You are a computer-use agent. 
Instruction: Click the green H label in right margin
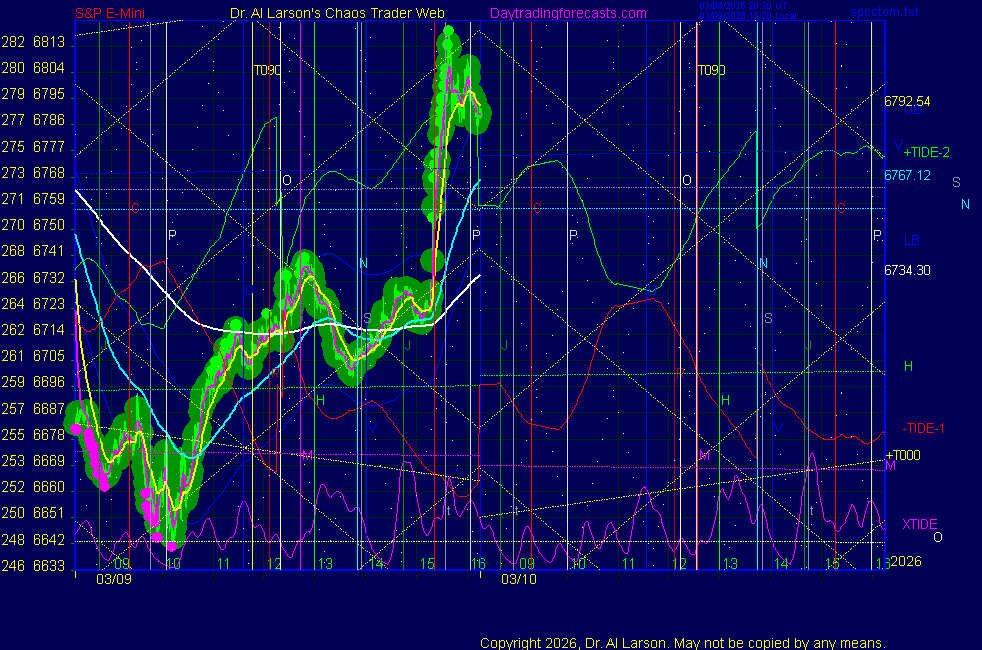coord(908,367)
